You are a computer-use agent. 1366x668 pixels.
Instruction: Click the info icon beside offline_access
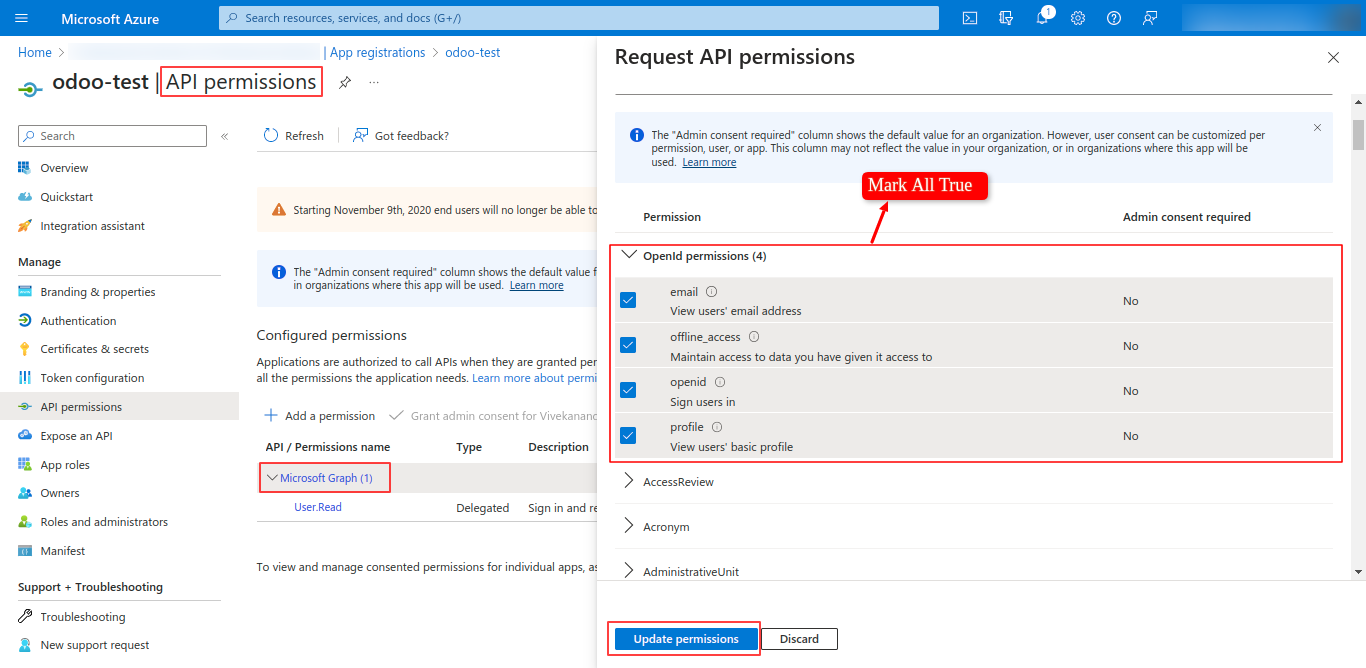click(754, 337)
